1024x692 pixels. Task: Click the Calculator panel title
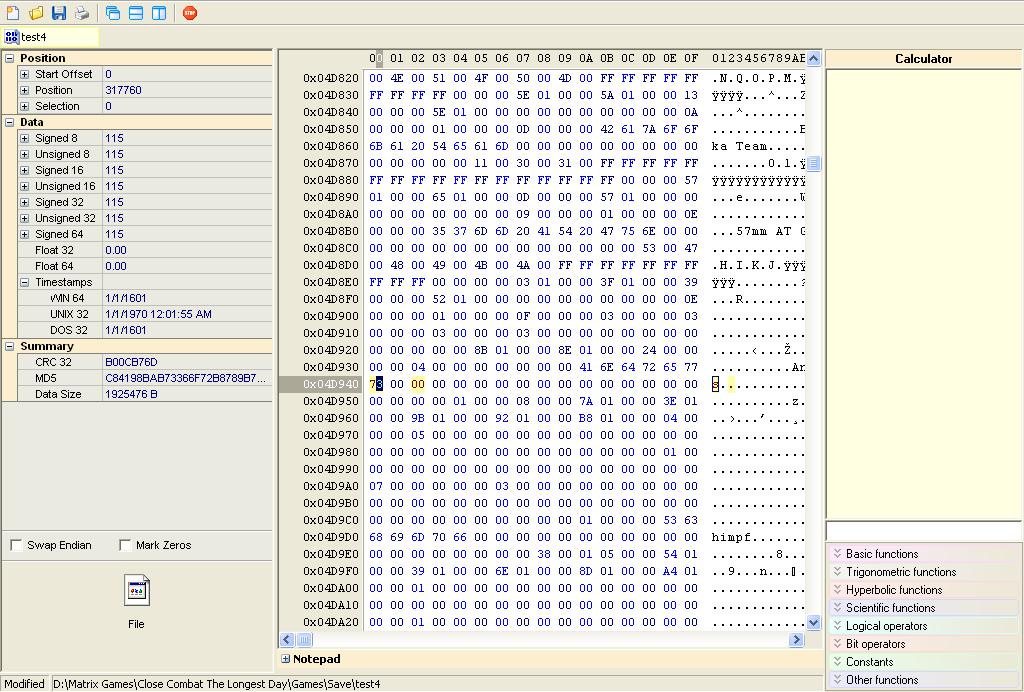923,59
